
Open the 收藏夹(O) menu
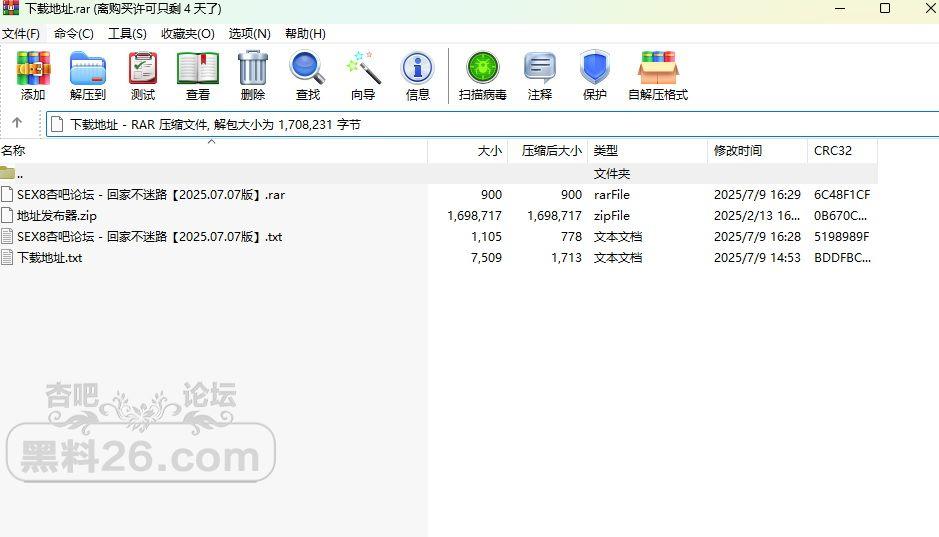click(187, 34)
